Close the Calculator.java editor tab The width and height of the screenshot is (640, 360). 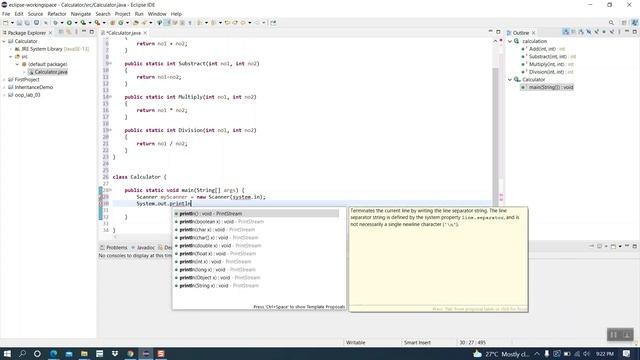[x=145, y=33]
